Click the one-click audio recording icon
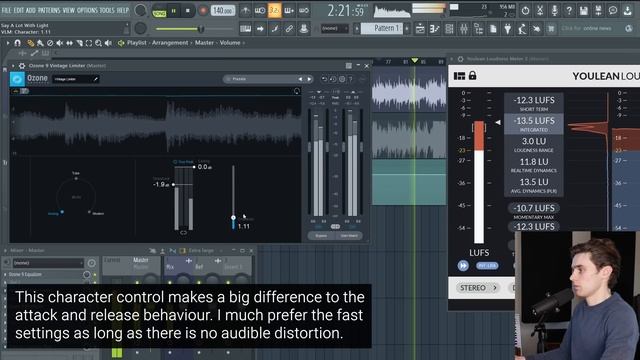 pyautogui.click(x=536, y=29)
